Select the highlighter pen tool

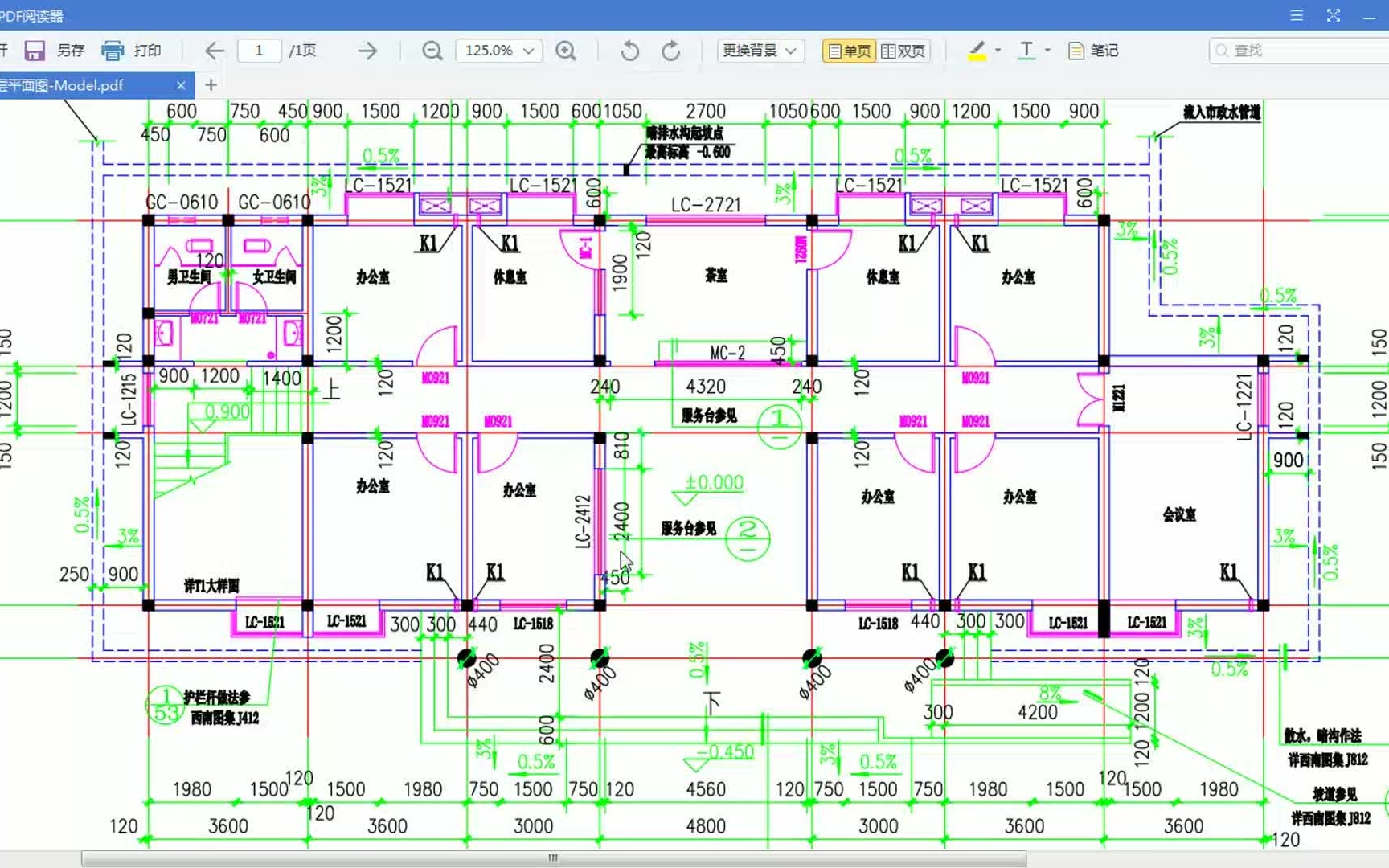(x=977, y=51)
